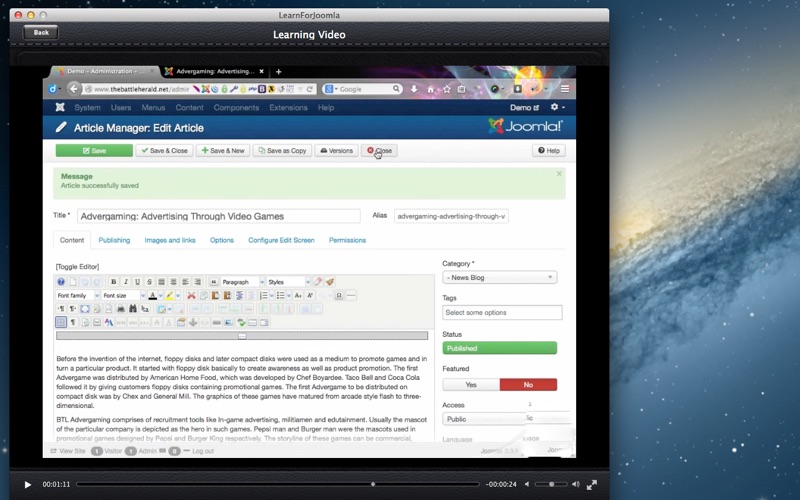Image resolution: width=800 pixels, height=500 pixels.
Task: Click the Paste clipboard icon
Action: 215,295
